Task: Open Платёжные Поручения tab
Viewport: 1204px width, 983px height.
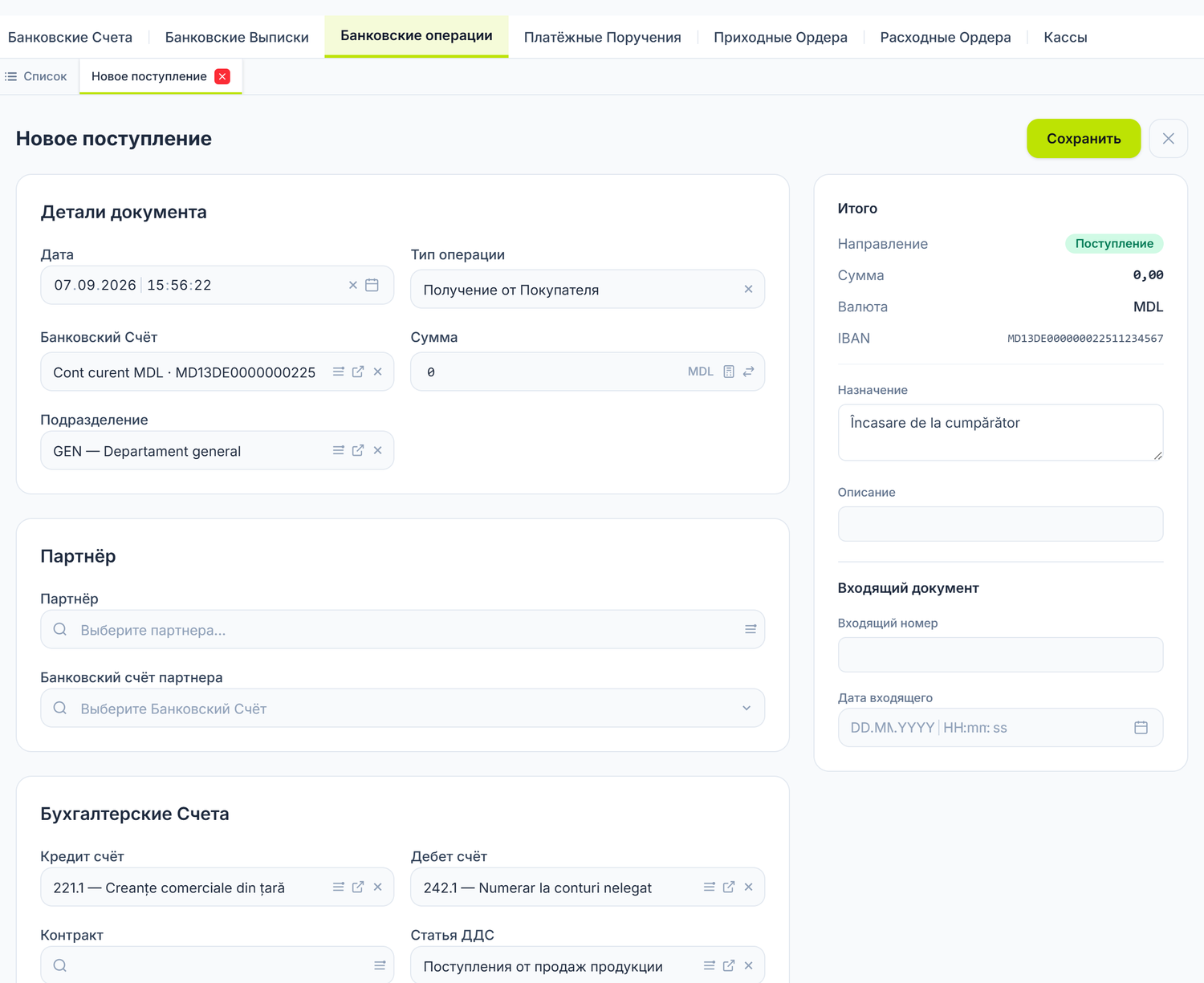Action: (603, 37)
